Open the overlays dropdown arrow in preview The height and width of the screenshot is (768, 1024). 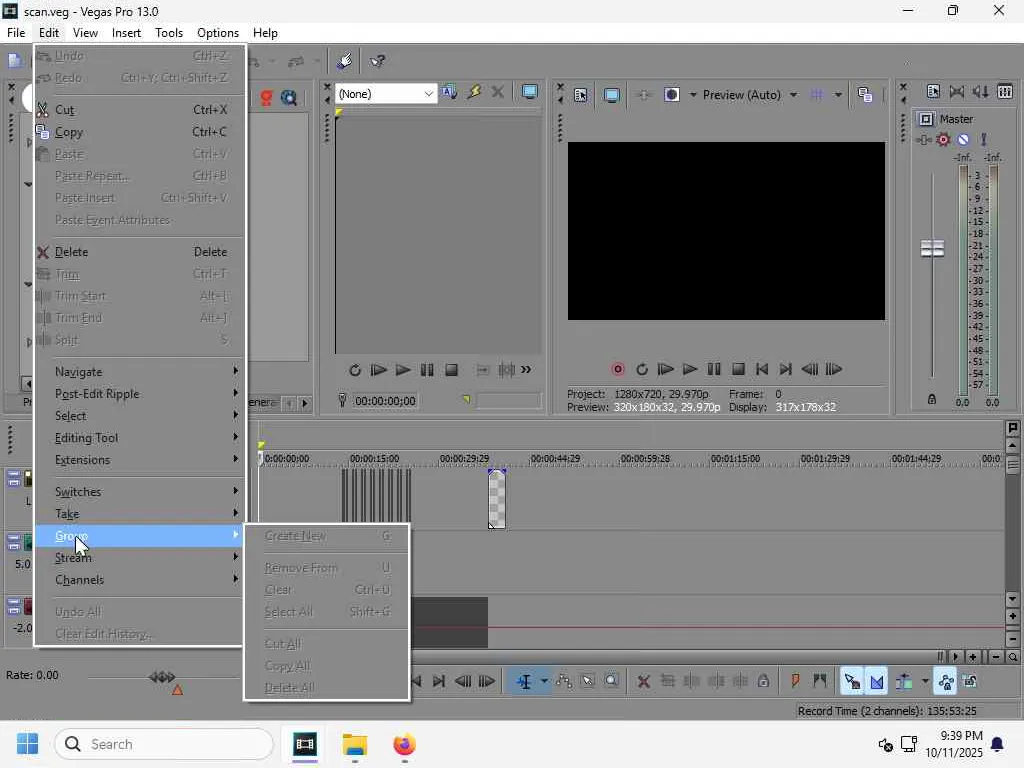(x=838, y=95)
